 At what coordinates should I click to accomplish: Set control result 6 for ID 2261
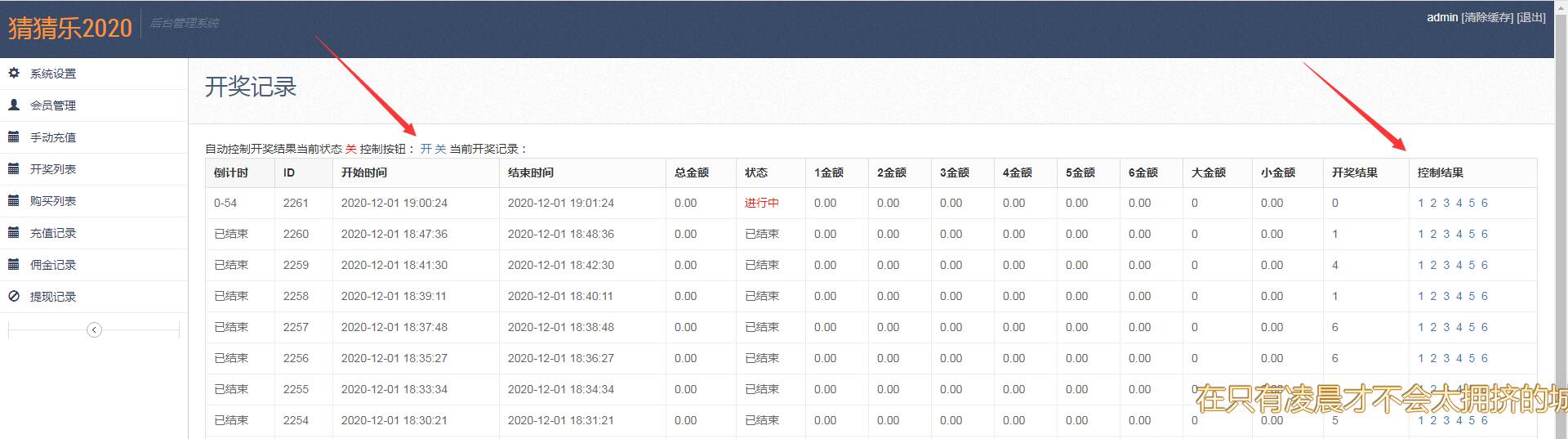[1485, 203]
